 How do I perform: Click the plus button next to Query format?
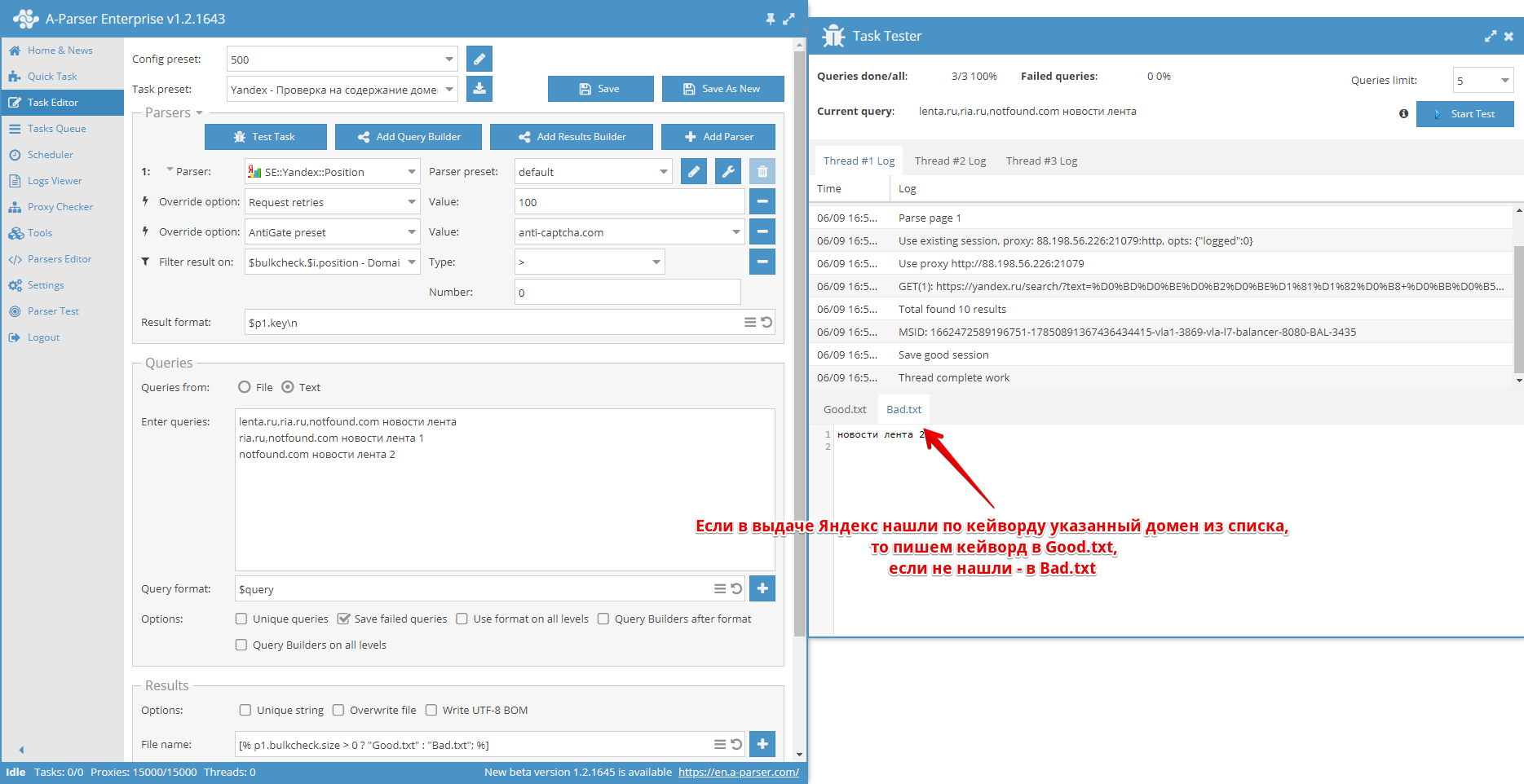tap(762, 588)
